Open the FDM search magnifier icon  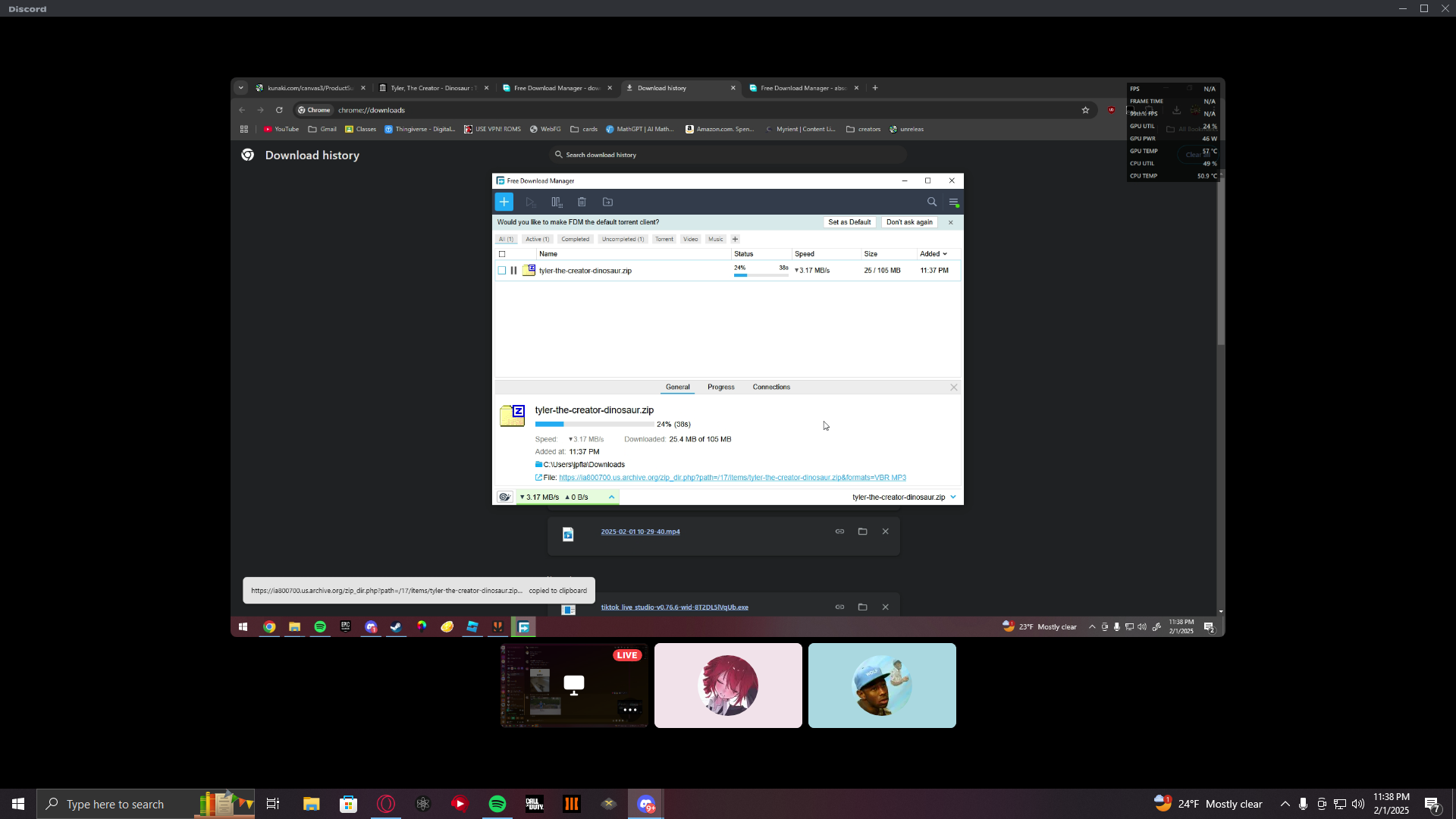click(x=931, y=202)
